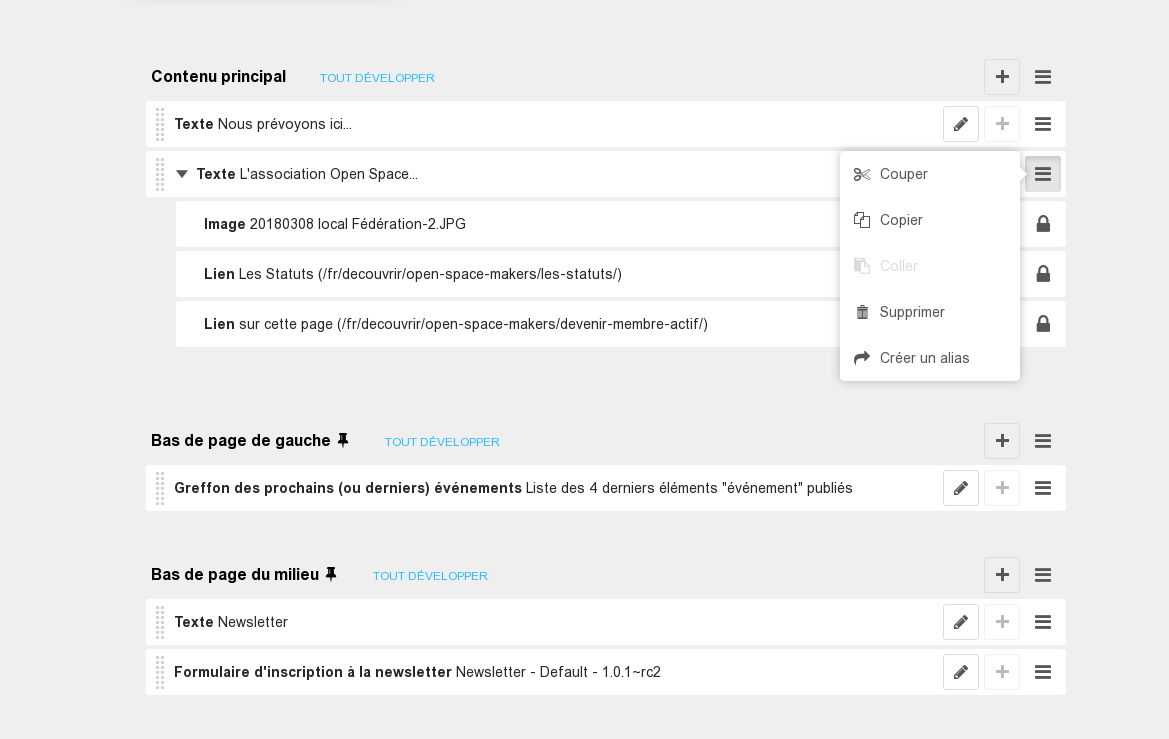Viewport: 1169px width, 739px height.
Task: Choose Créer un alias menu entry
Action: point(924,358)
